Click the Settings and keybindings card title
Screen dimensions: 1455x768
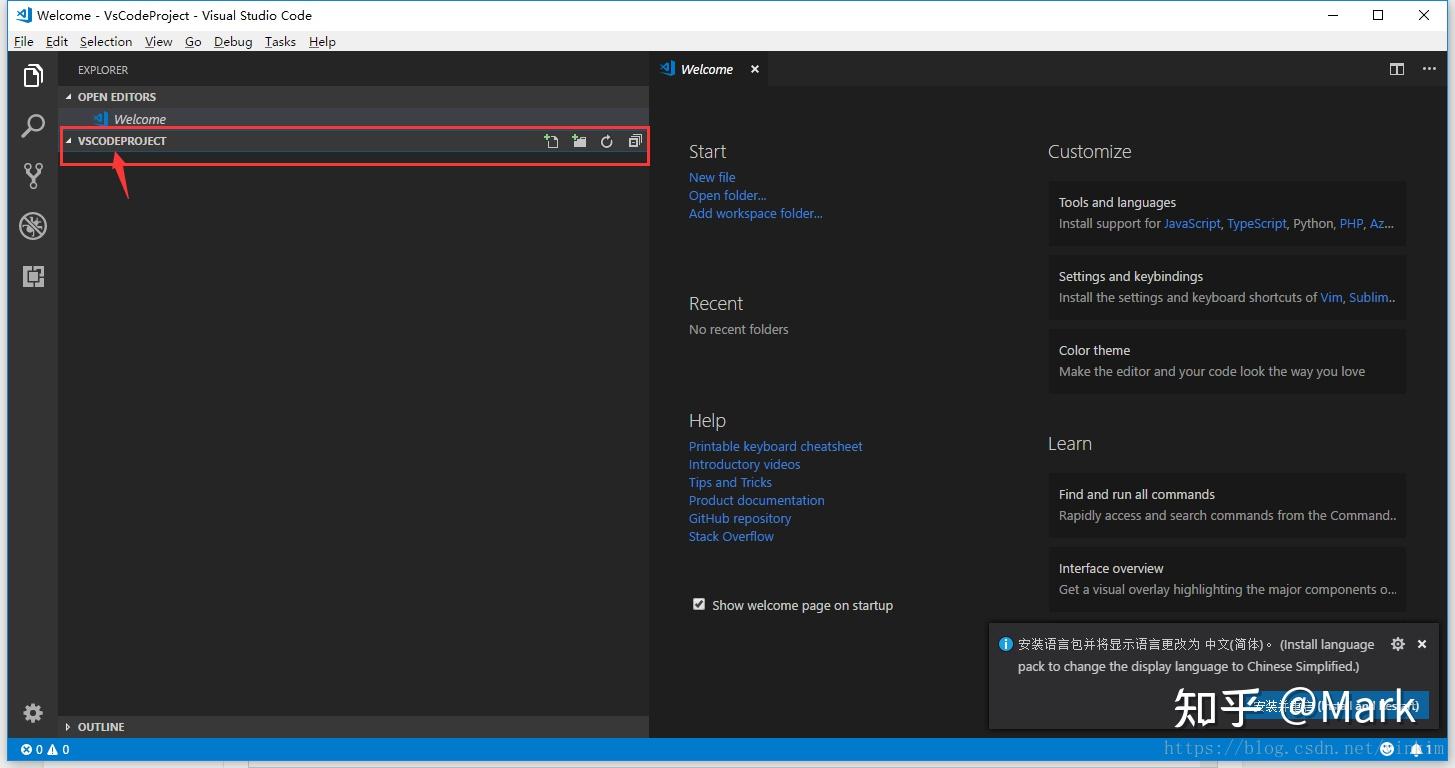(1131, 276)
